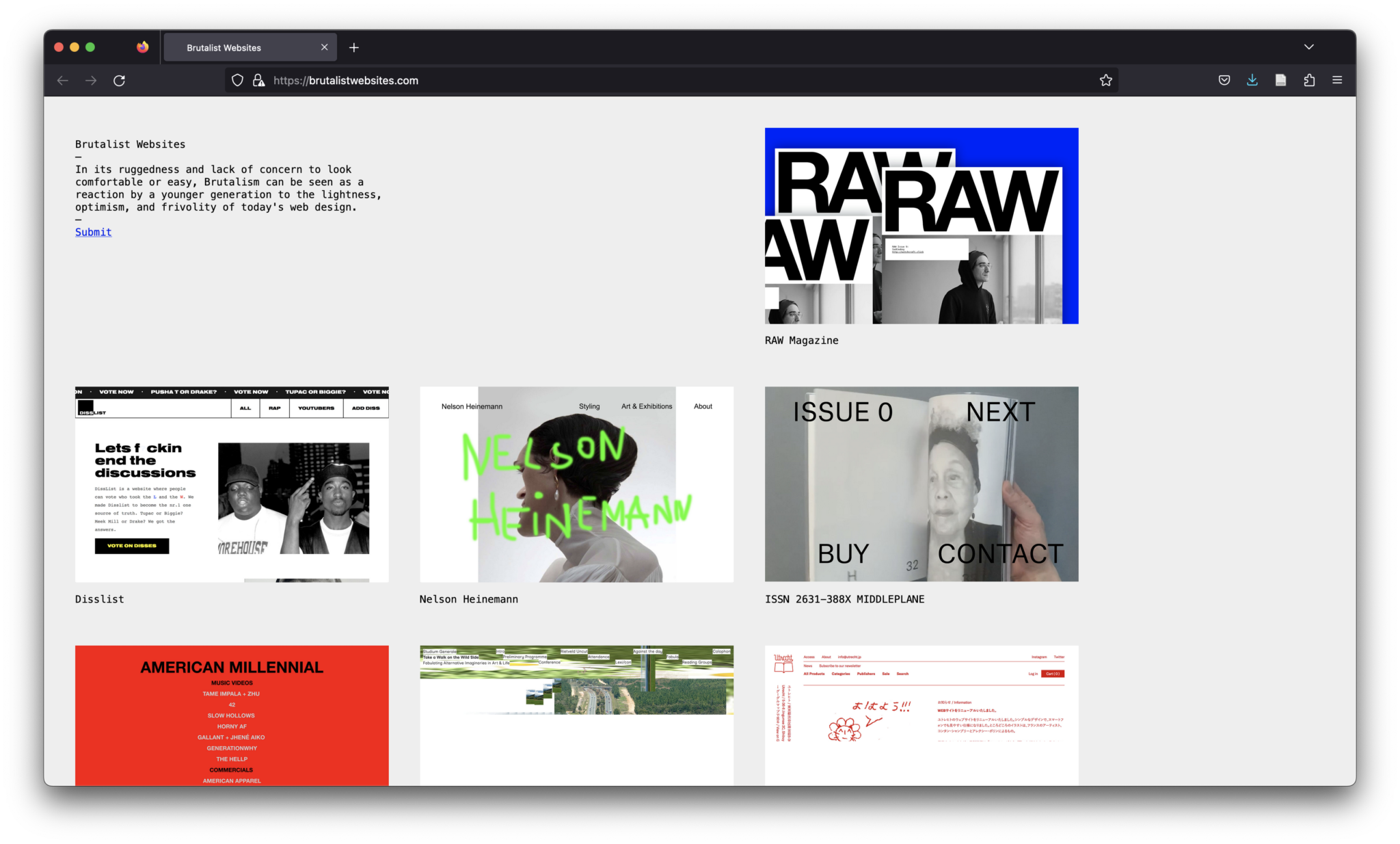Screen dimensions: 1400x844
Task: Bookmark this page with the star icon
Action: (x=1105, y=81)
